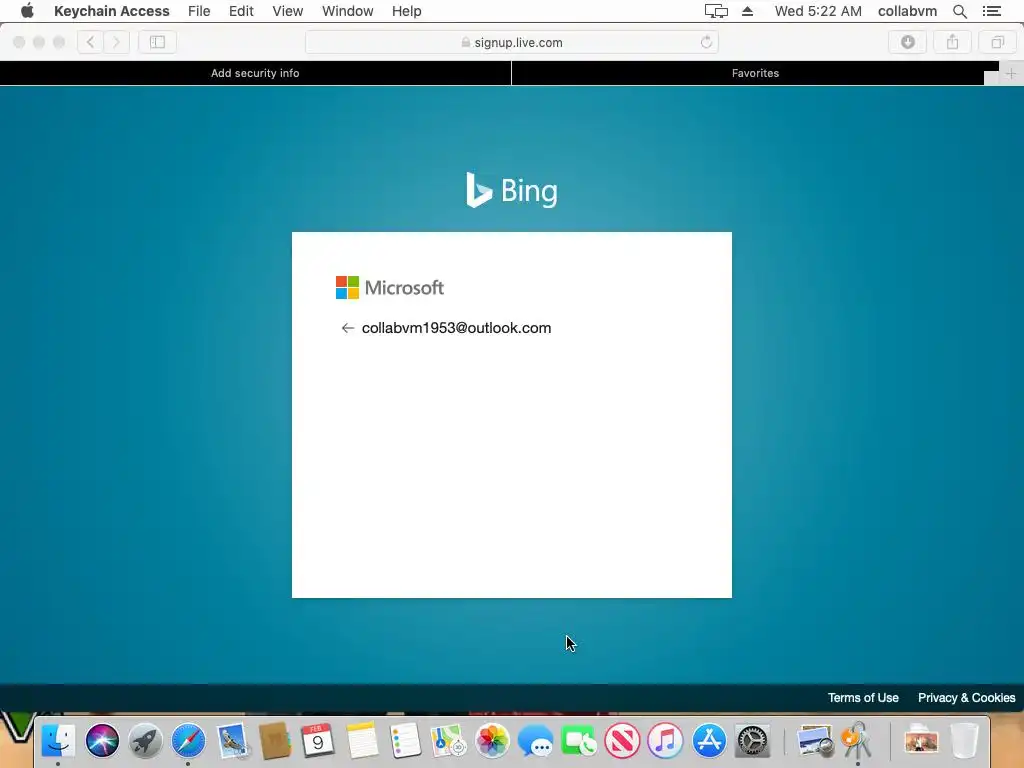Open System Preferences gear icon
This screenshot has height=768, width=1024.
pyautogui.click(x=752, y=741)
